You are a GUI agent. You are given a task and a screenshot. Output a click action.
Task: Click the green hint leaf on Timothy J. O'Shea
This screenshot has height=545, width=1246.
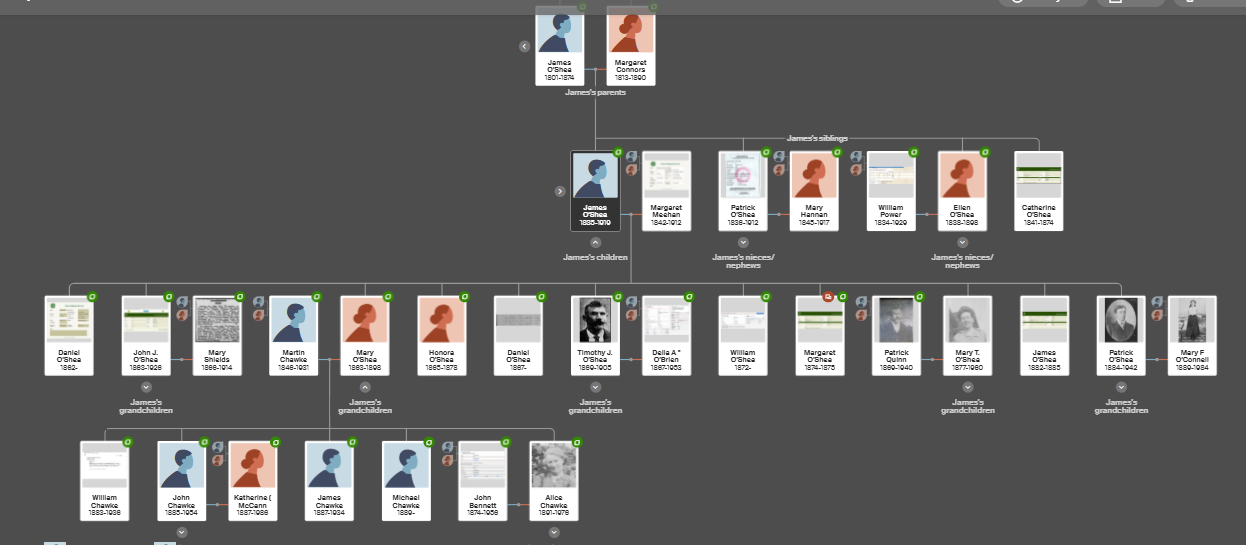(x=618, y=297)
